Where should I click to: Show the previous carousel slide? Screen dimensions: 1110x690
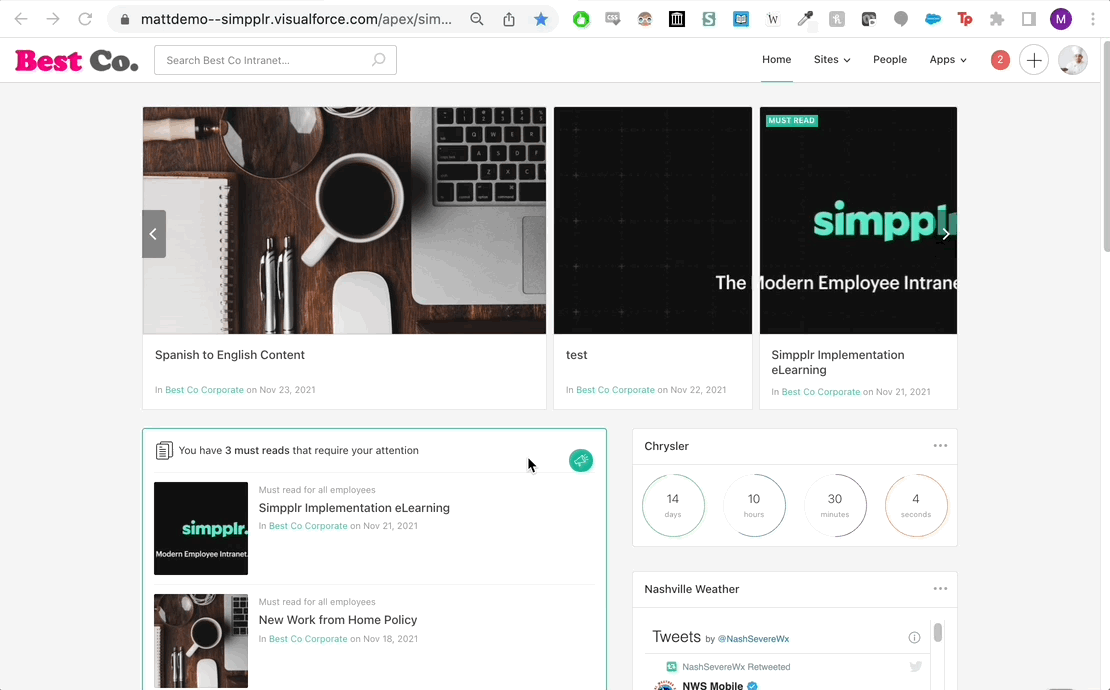click(154, 234)
